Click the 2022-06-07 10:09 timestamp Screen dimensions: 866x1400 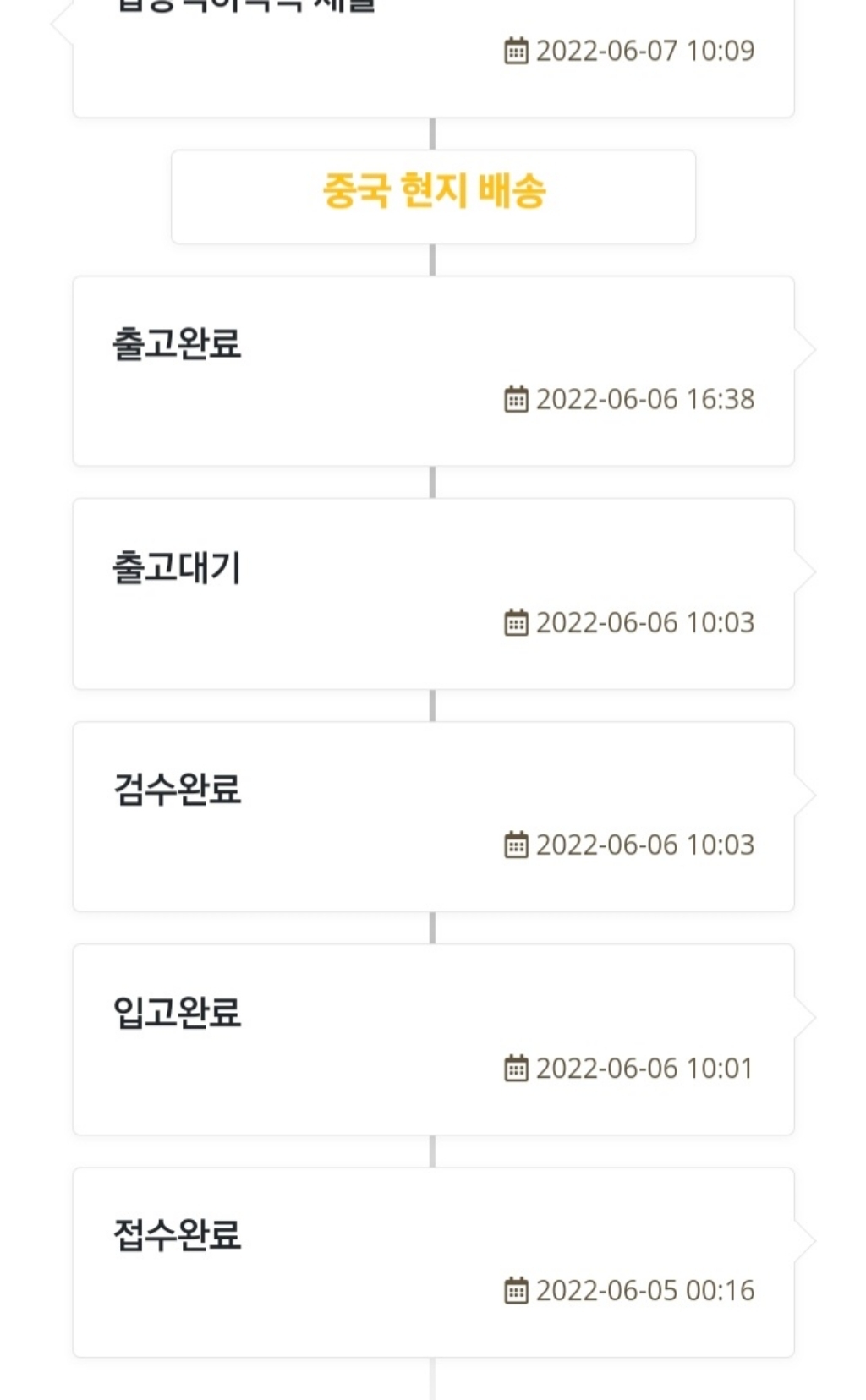click(x=644, y=51)
